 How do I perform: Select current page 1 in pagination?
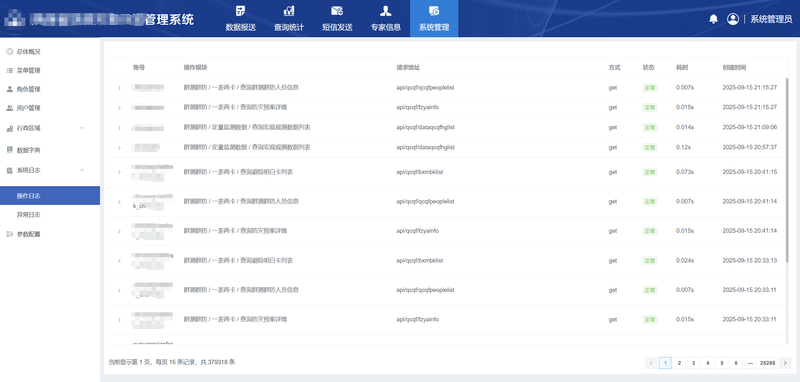pos(665,363)
